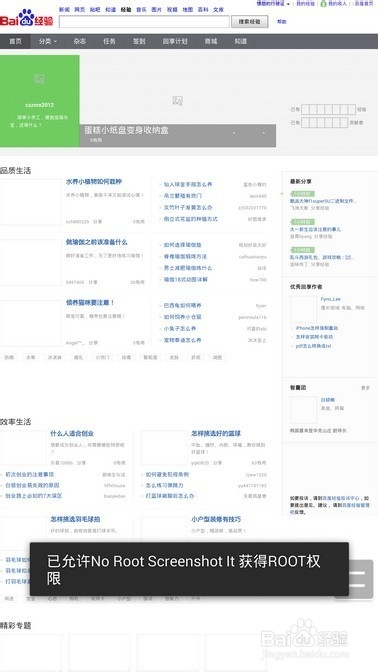
Task: Open article 什么人适合创业
Action: coord(72,434)
